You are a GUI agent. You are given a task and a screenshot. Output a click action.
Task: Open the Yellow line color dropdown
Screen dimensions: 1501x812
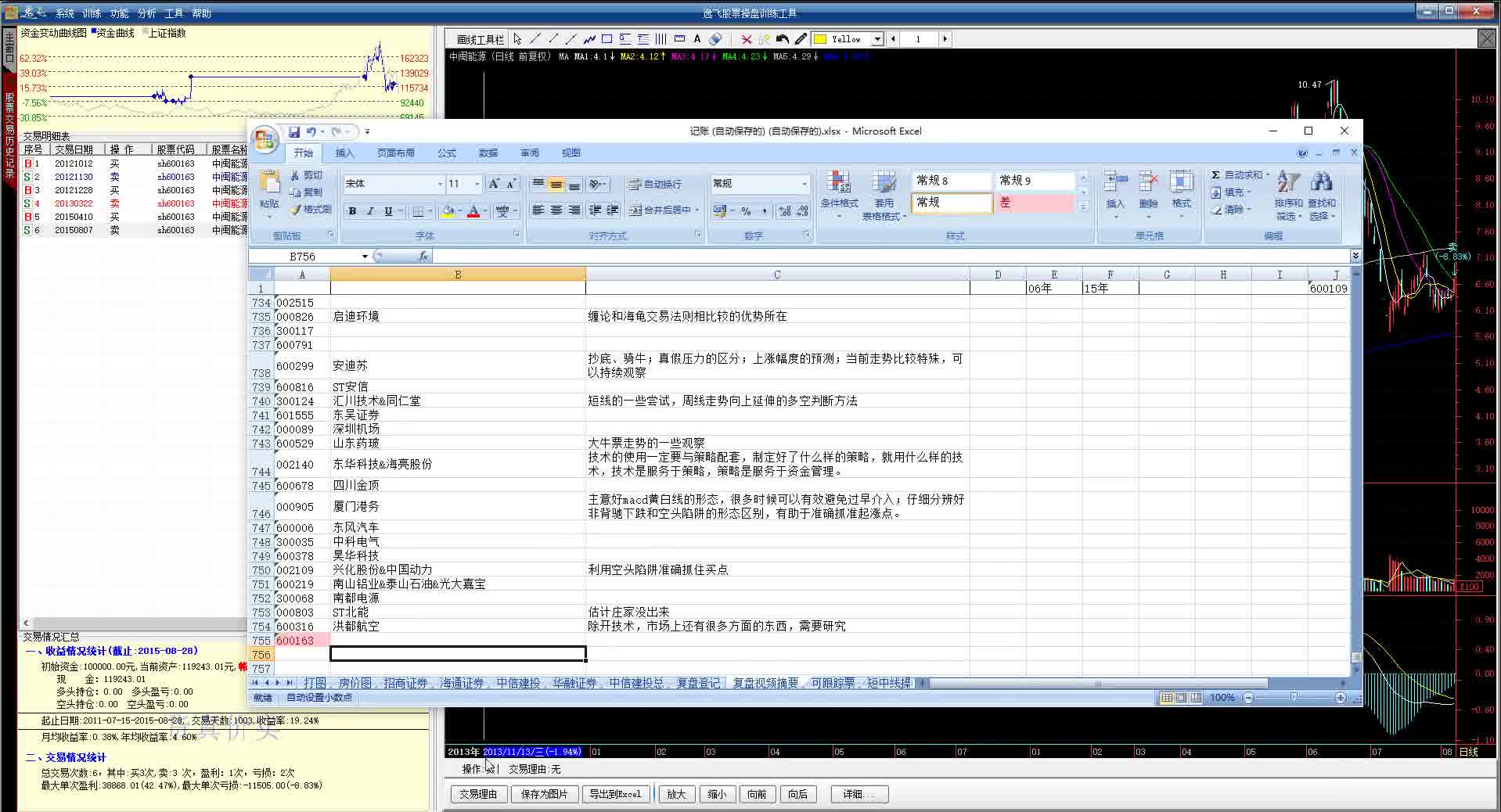[877, 39]
